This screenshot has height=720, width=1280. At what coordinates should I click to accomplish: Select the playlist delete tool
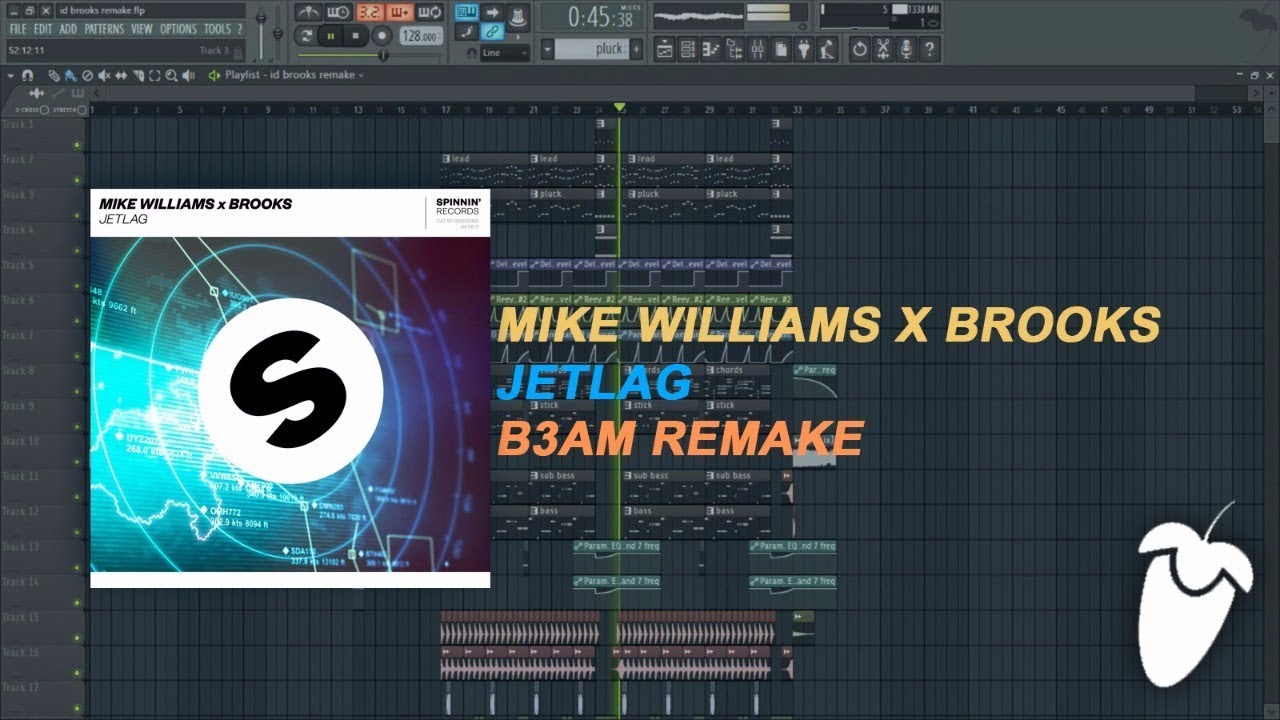pos(87,76)
